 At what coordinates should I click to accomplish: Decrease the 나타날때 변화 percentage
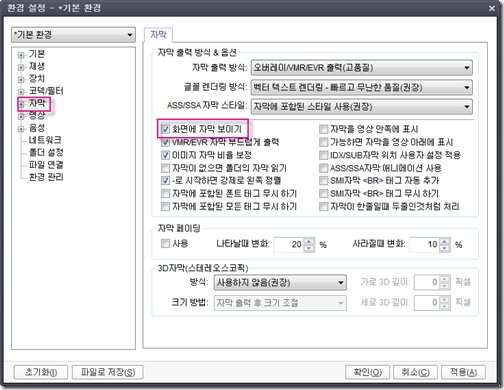(x=309, y=248)
